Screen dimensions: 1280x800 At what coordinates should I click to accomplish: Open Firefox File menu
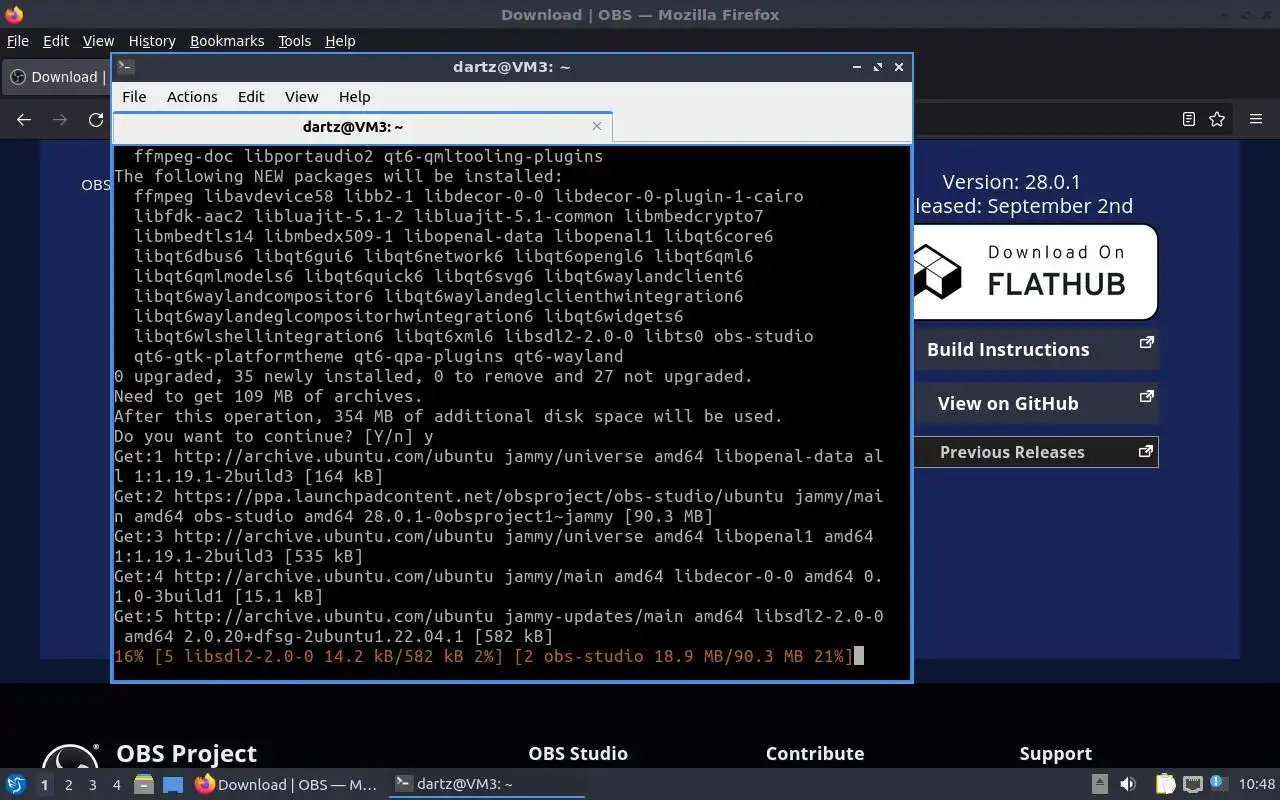18,41
